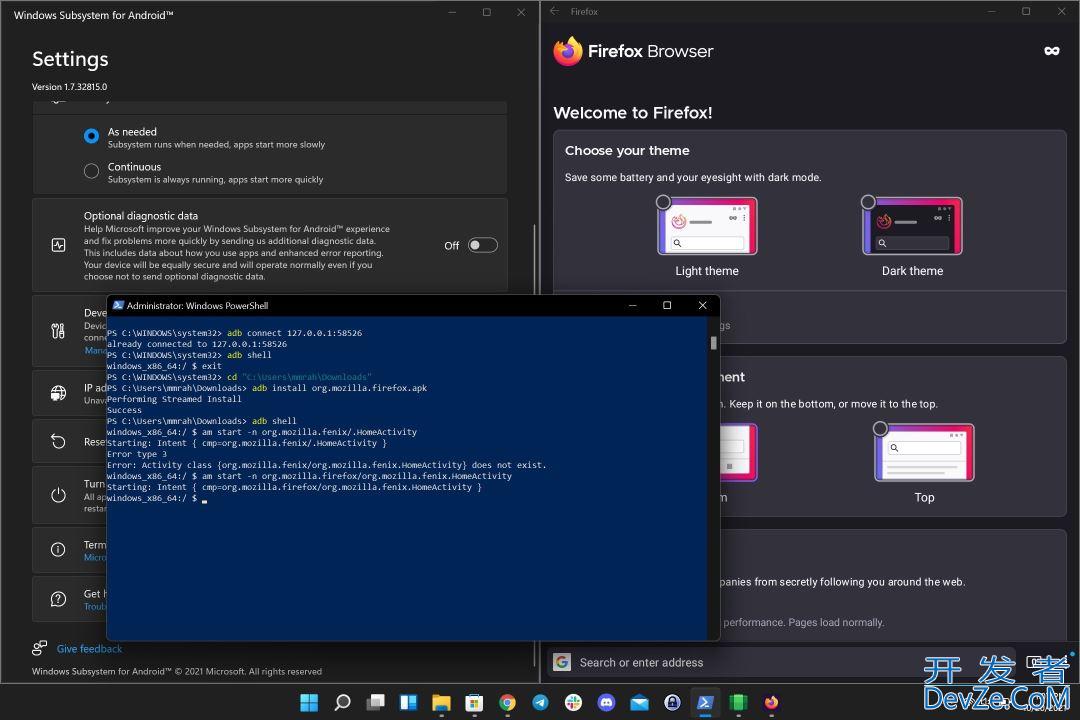Click the 'Optional diagnostic data' heading
Screen dimensions: 1080x720
pyautogui.click(x=141, y=216)
